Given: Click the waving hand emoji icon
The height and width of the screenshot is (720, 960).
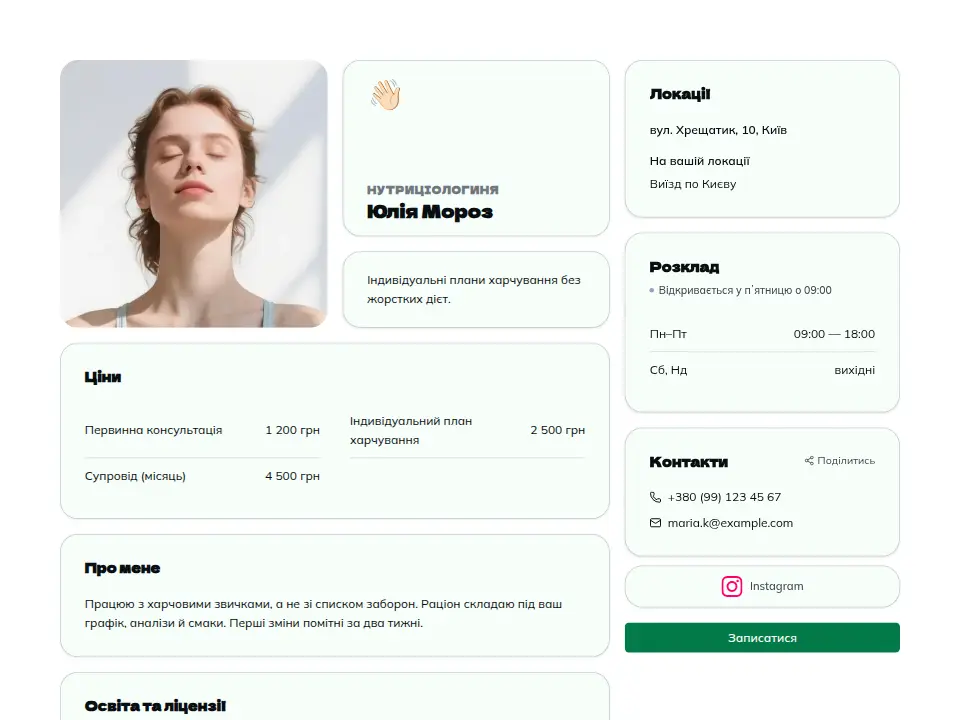Looking at the screenshot, I should (385, 95).
